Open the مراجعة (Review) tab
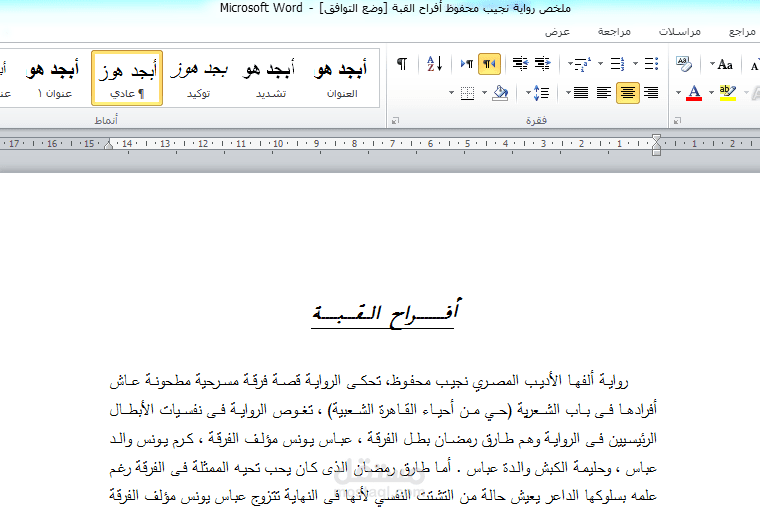The image size is (760, 510). coord(614,32)
